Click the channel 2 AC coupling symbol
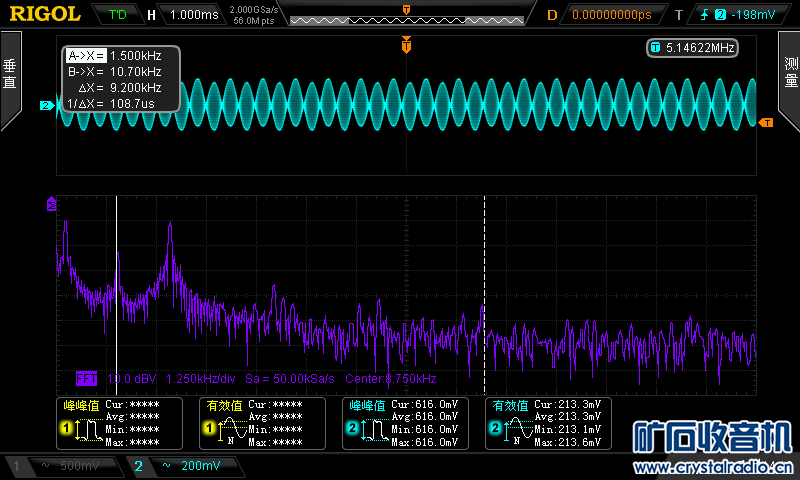Viewport: 800px width, 480px height. tap(166, 465)
